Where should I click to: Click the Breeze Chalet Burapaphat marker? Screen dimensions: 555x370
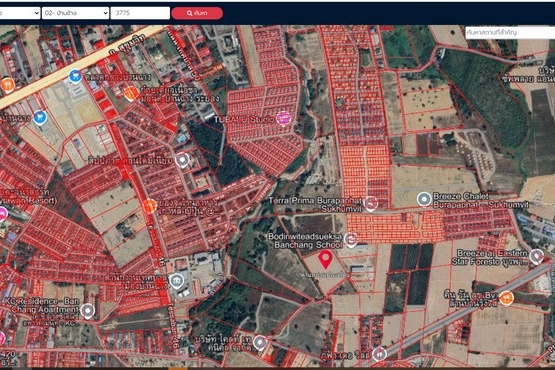424,199
